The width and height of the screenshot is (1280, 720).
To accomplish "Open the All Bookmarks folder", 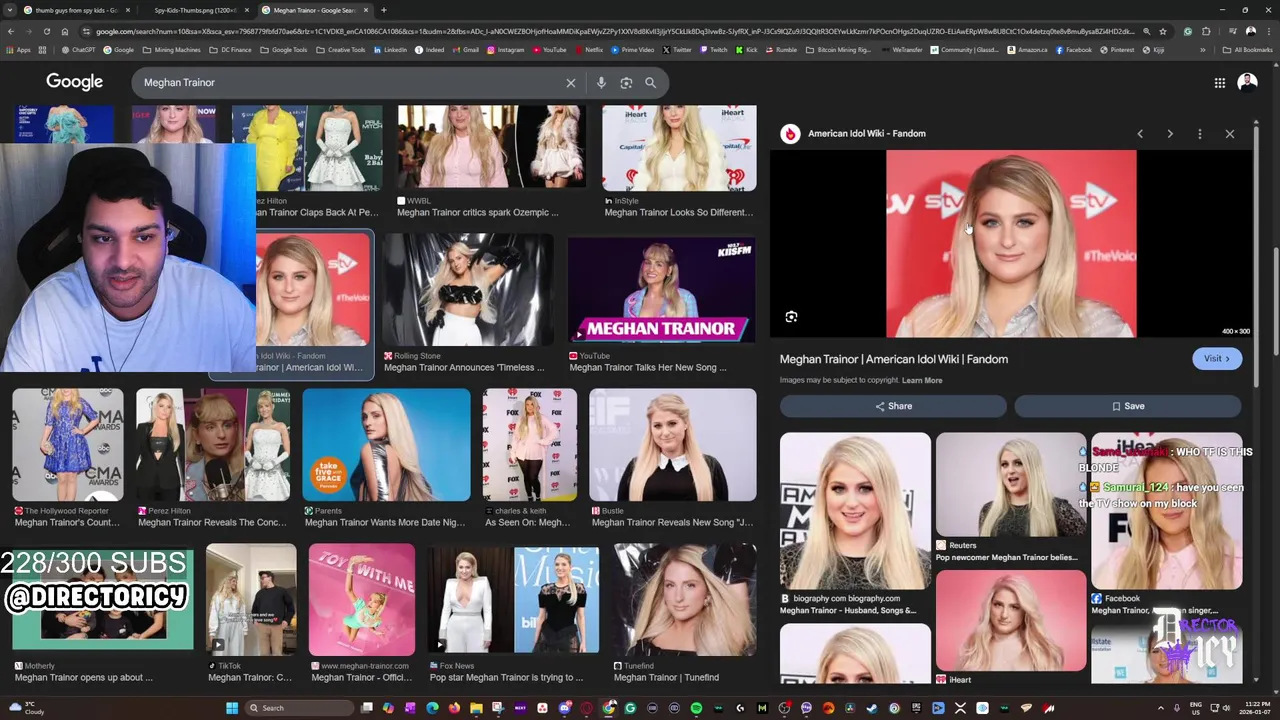I will coord(1248,50).
